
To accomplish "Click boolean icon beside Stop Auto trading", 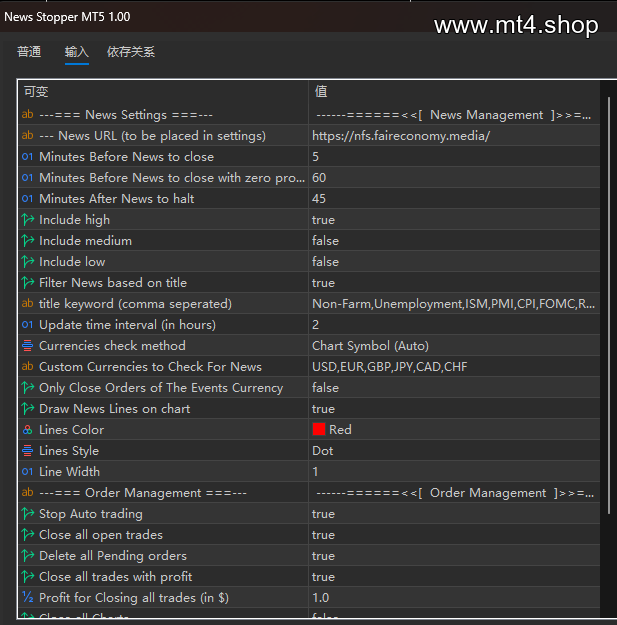I will [x=28, y=513].
